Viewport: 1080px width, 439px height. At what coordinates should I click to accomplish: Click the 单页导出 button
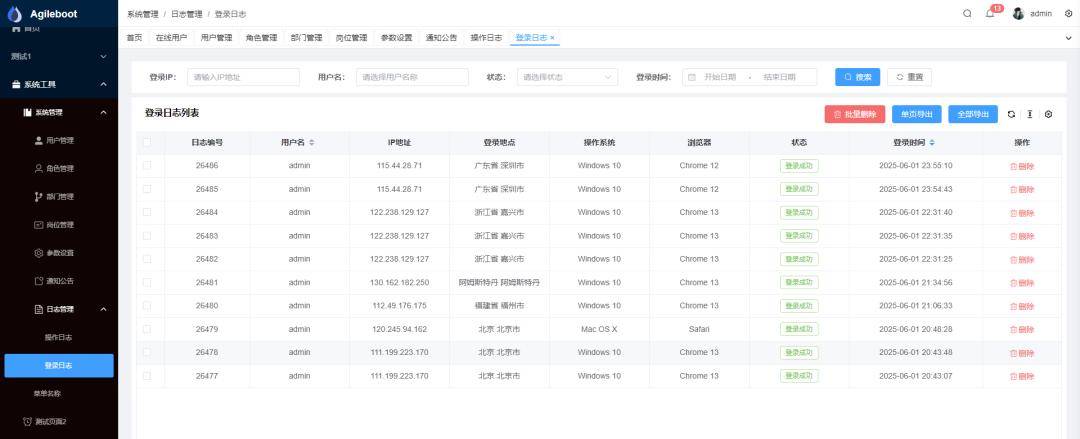coord(917,114)
